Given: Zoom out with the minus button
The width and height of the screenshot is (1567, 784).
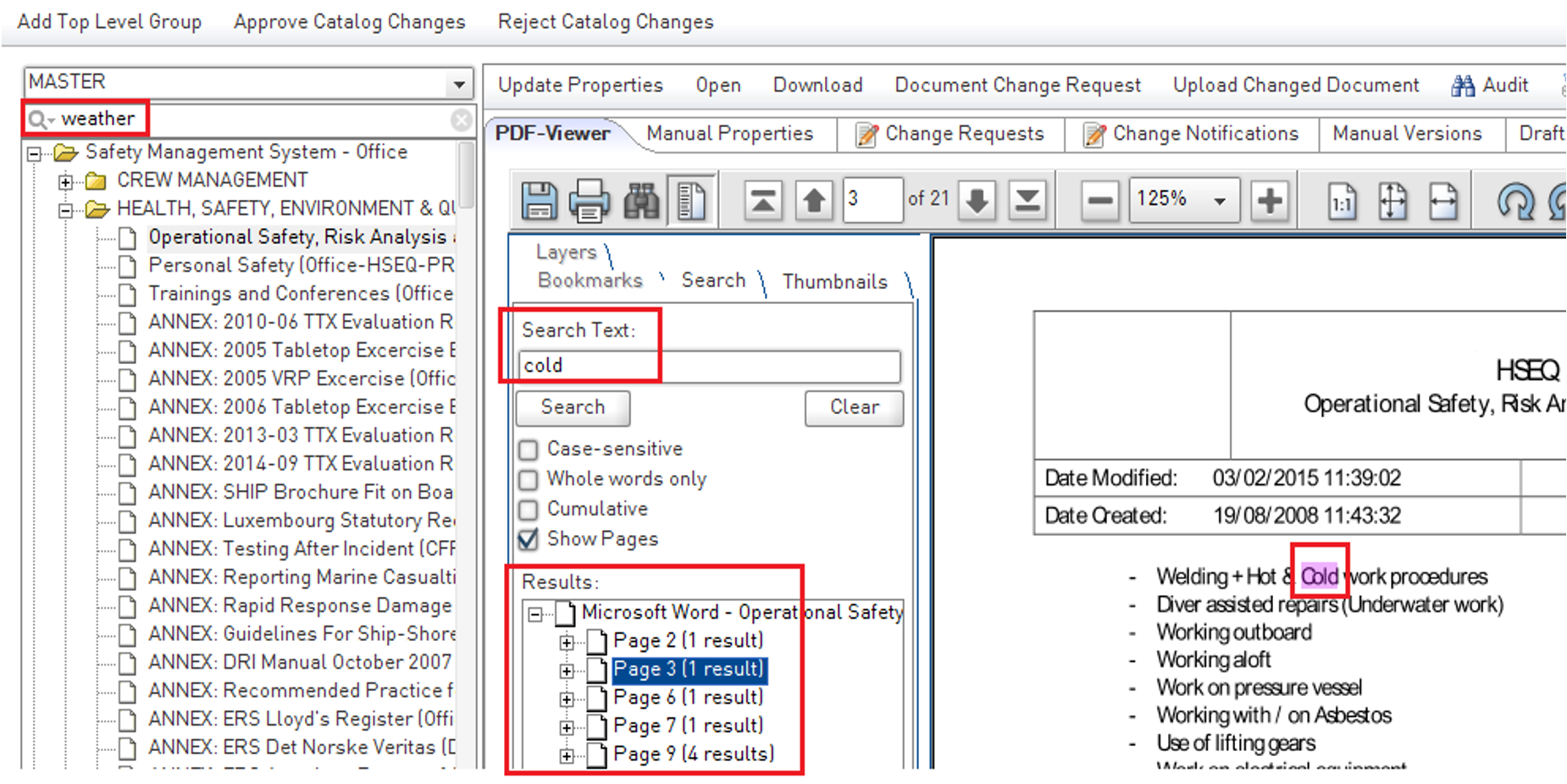Looking at the screenshot, I should (x=1099, y=201).
